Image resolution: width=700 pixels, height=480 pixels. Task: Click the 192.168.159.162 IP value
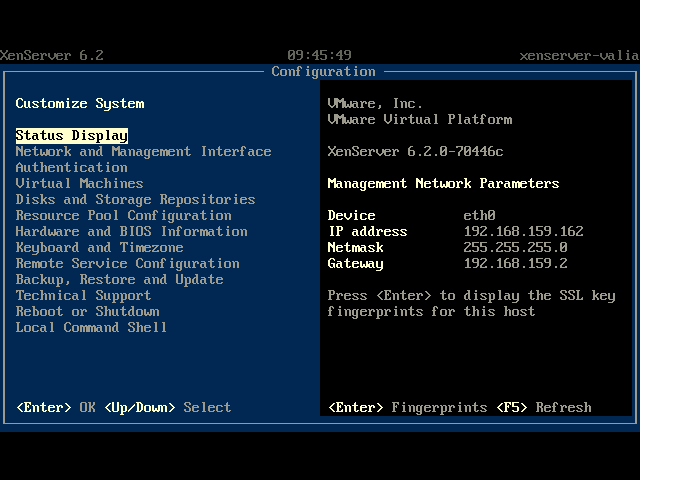coord(523,231)
